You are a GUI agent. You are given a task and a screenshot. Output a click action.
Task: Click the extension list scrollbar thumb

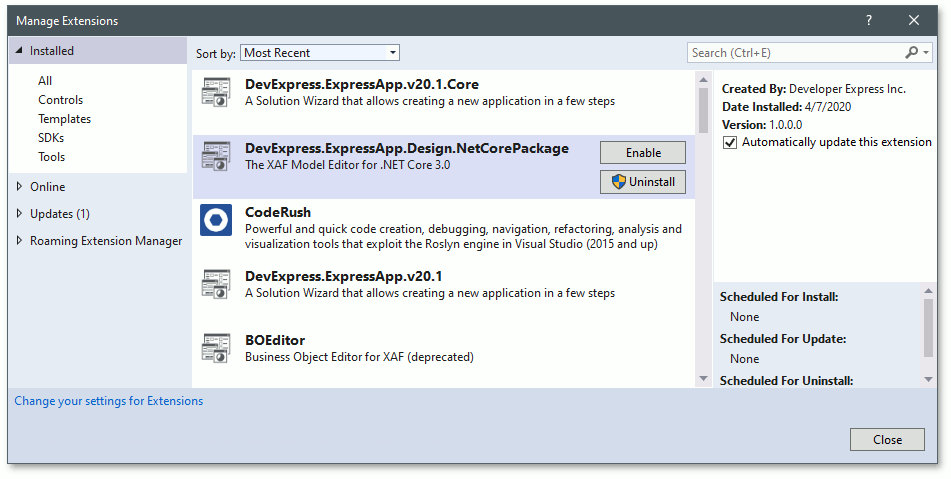(x=704, y=110)
